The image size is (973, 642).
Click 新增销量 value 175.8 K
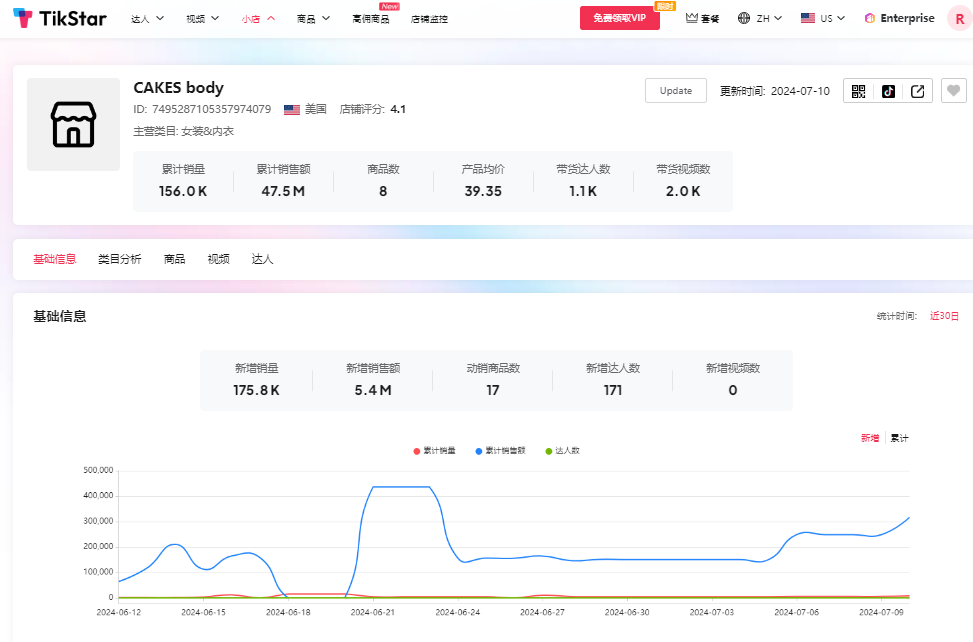click(256, 390)
